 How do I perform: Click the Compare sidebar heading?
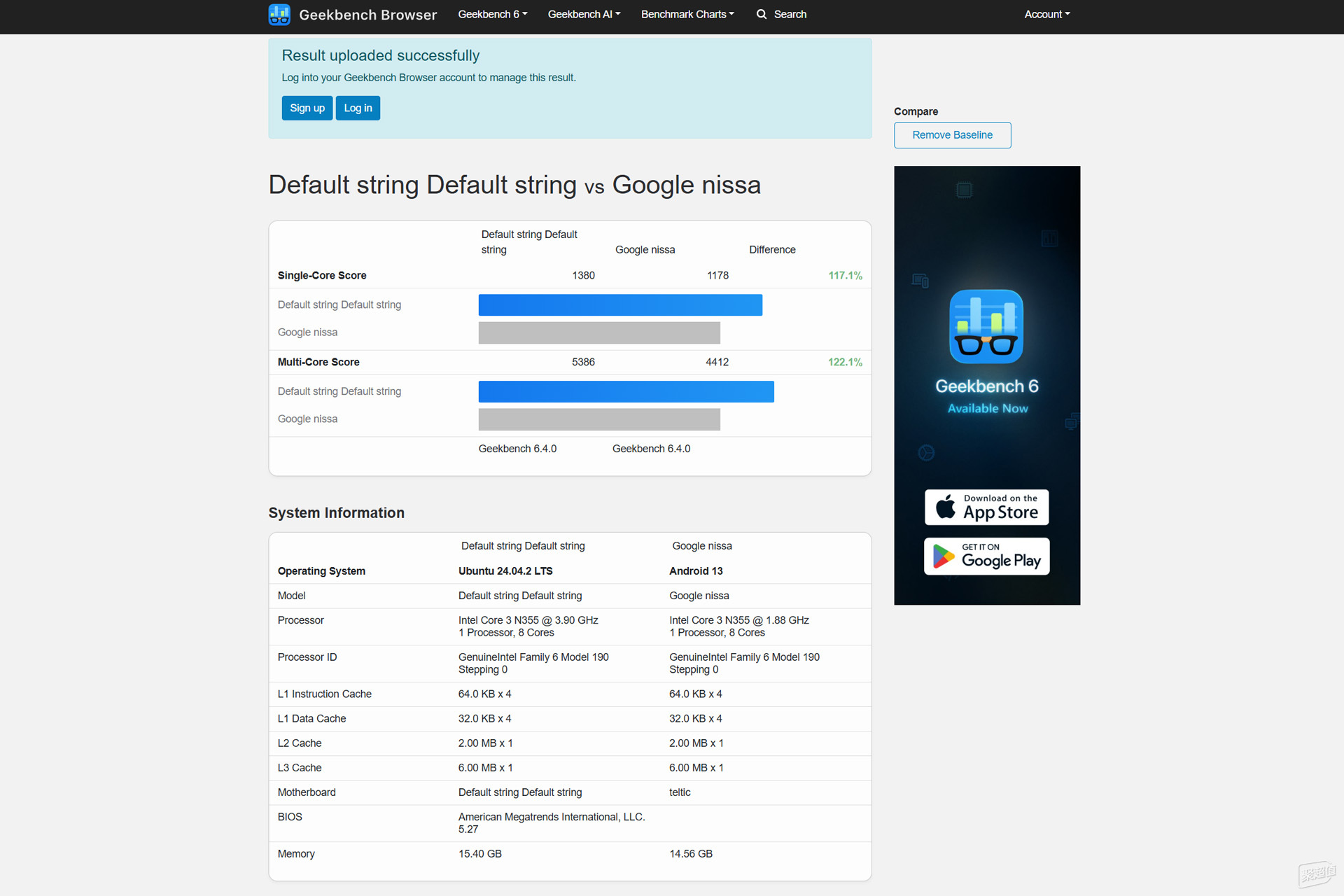[x=916, y=111]
